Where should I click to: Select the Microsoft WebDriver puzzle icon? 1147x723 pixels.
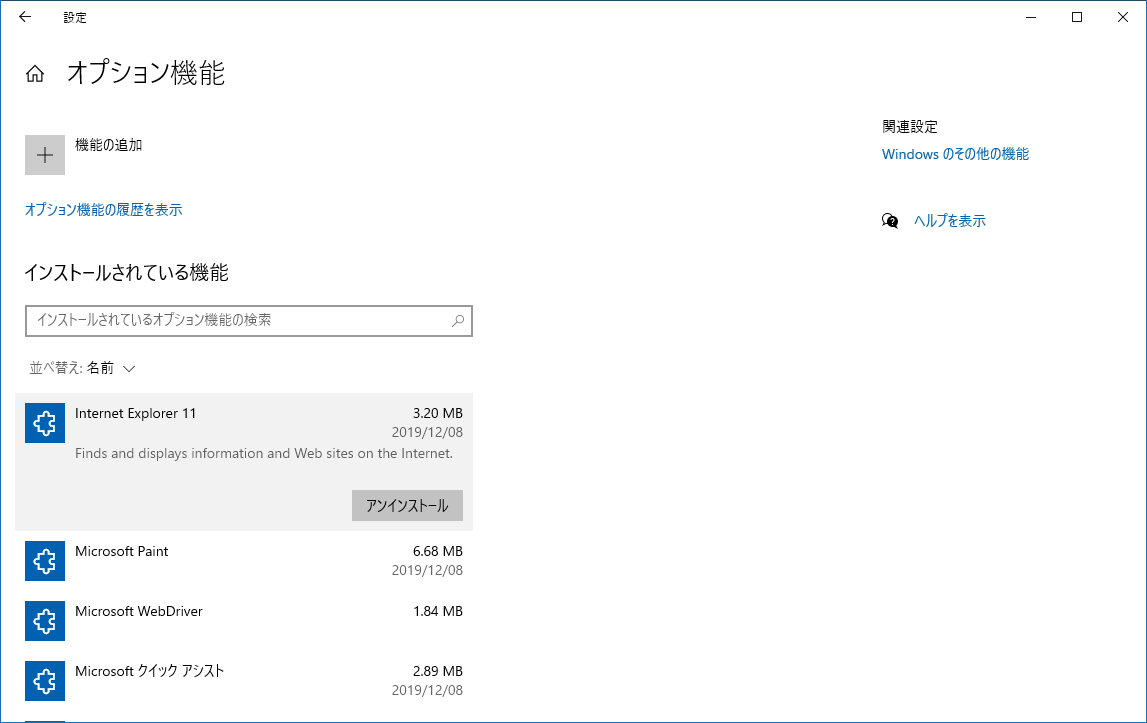pyautogui.click(x=45, y=621)
